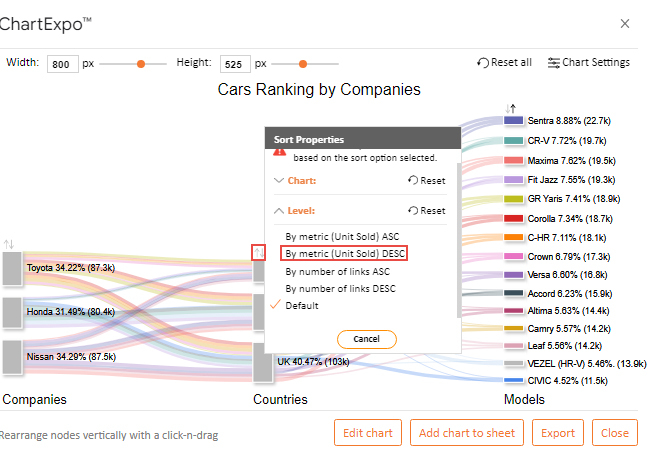Choose By number of links DESC
Viewport: 648px width, 464px height.
tap(341, 289)
